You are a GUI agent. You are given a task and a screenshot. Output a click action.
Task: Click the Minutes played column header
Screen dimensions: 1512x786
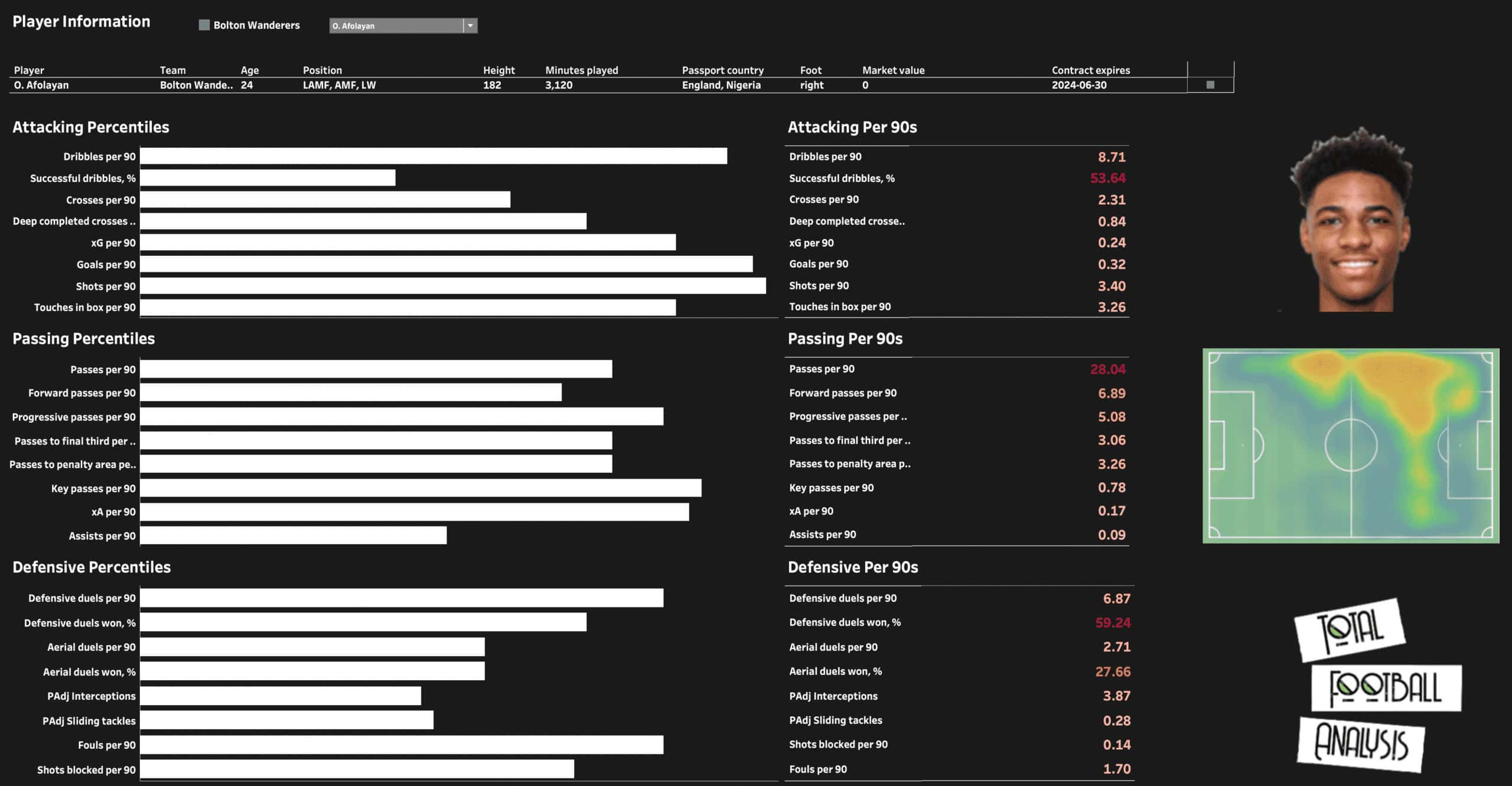581,70
